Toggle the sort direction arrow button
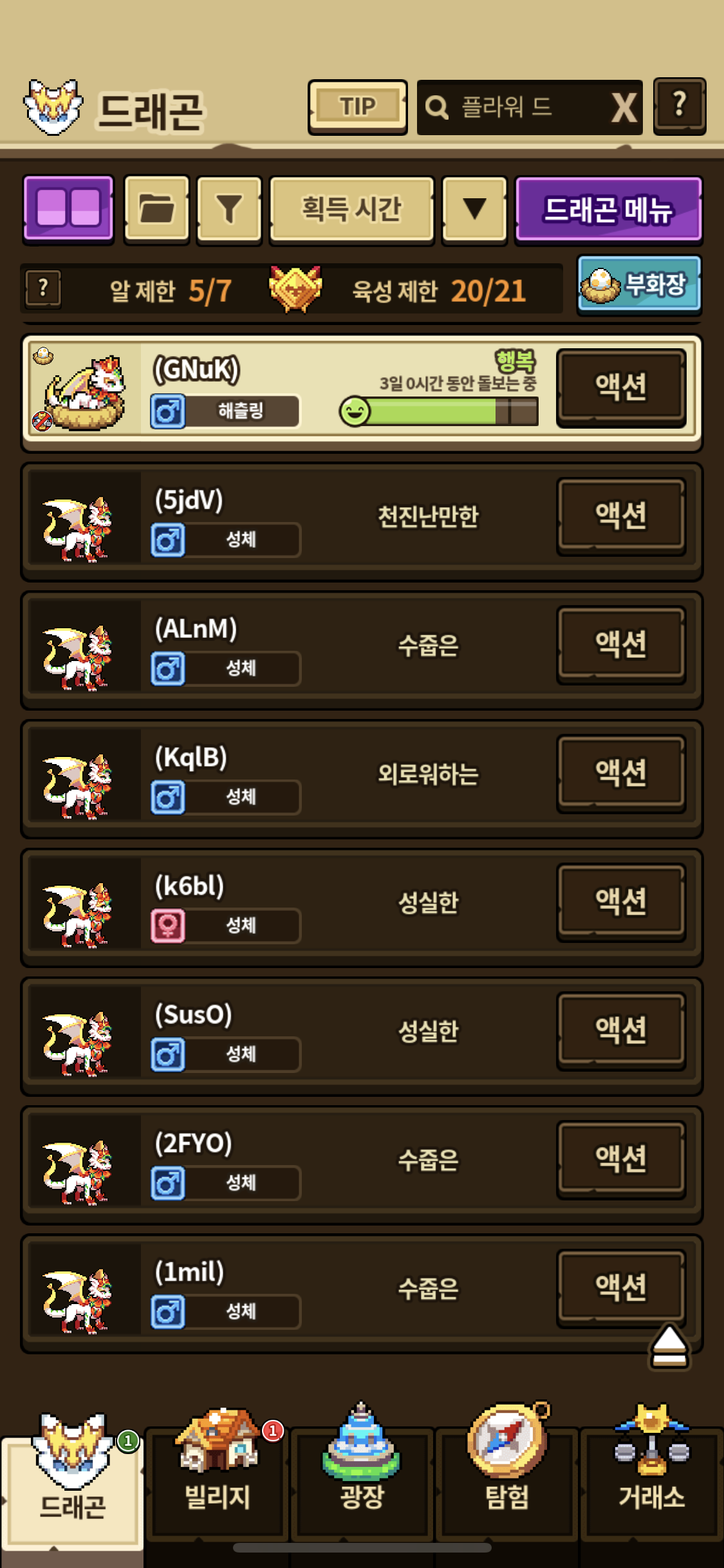This screenshot has height=1568, width=724. click(x=475, y=209)
